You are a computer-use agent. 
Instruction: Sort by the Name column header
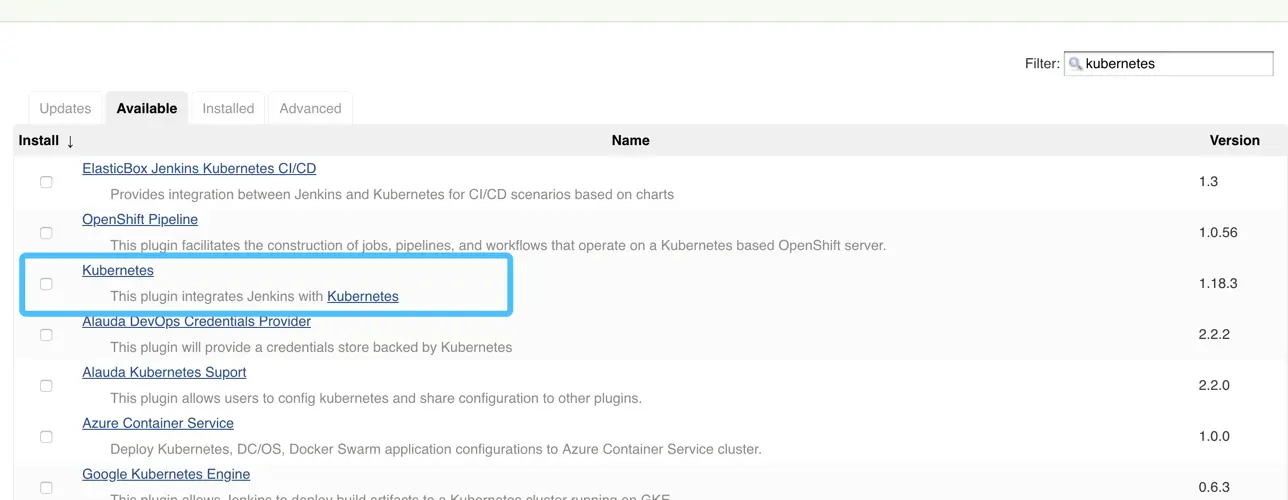(630, 141)
